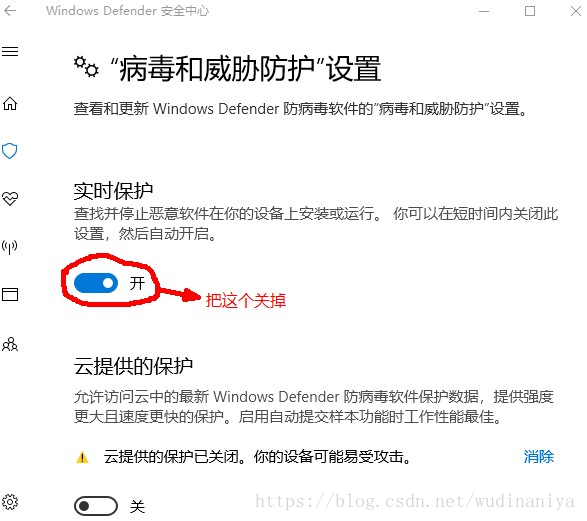Open the Home page icon
The image size is (587, 521).
pyautogui.click(x=10, y=103)
